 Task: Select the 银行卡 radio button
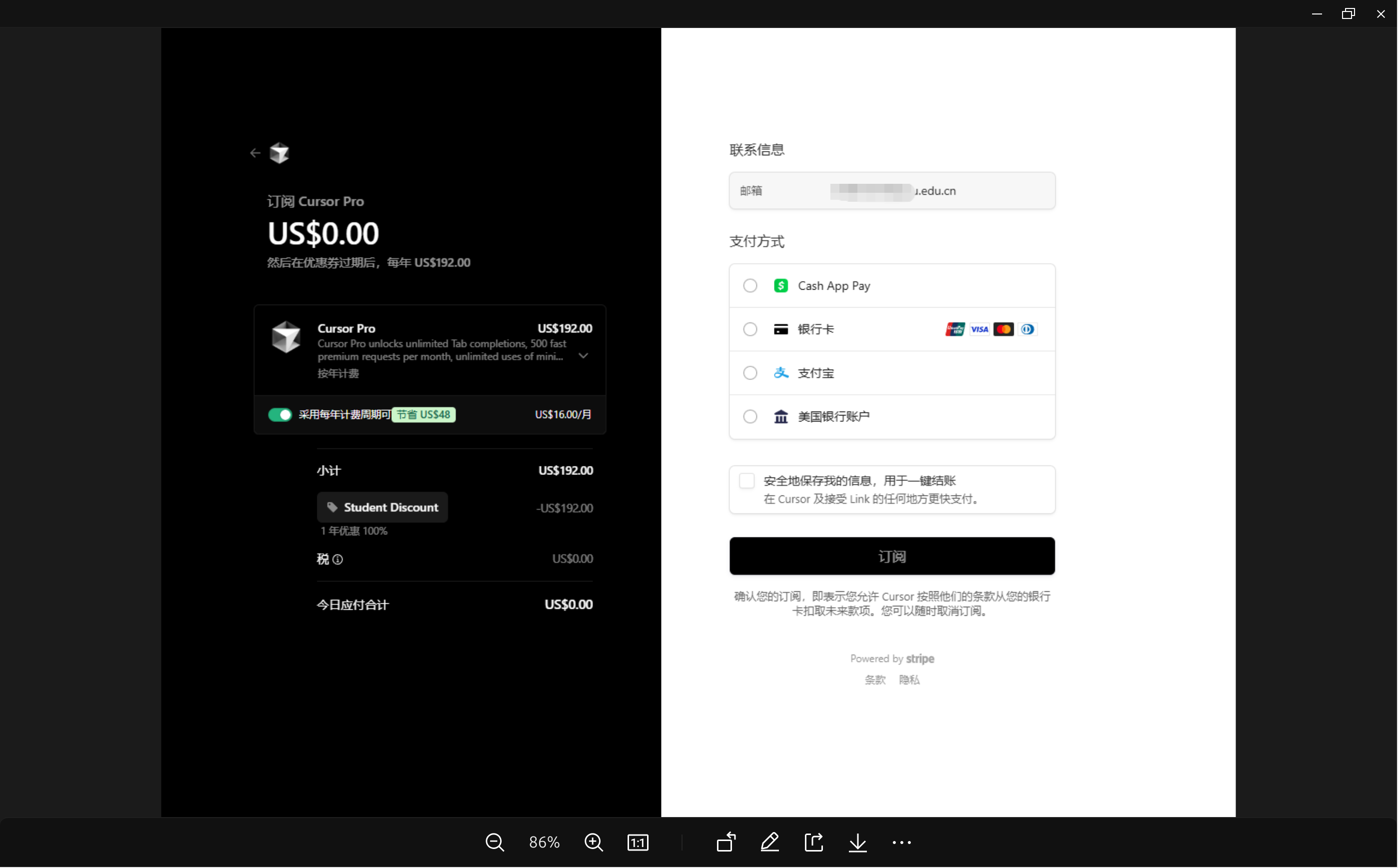pos(750,330)
